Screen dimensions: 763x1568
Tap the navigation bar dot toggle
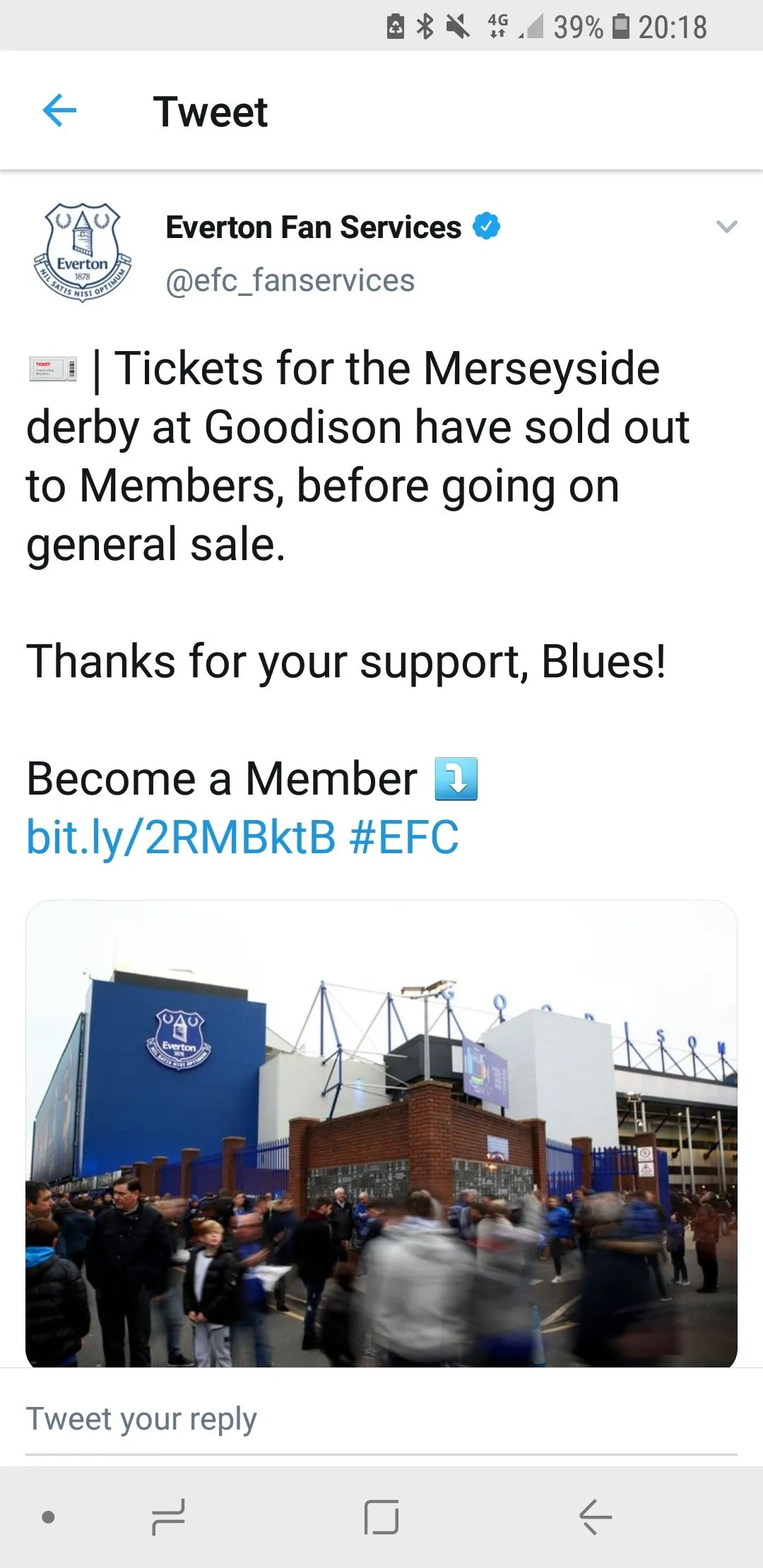[x=49, y=1517]
